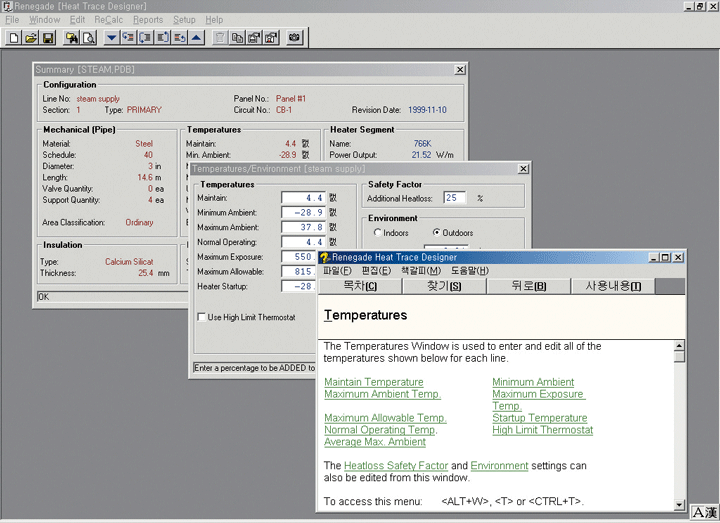Open the 도움말(H) menu in the help window
The height and width of the screenshot is (523, 720).
click(469, 271)
